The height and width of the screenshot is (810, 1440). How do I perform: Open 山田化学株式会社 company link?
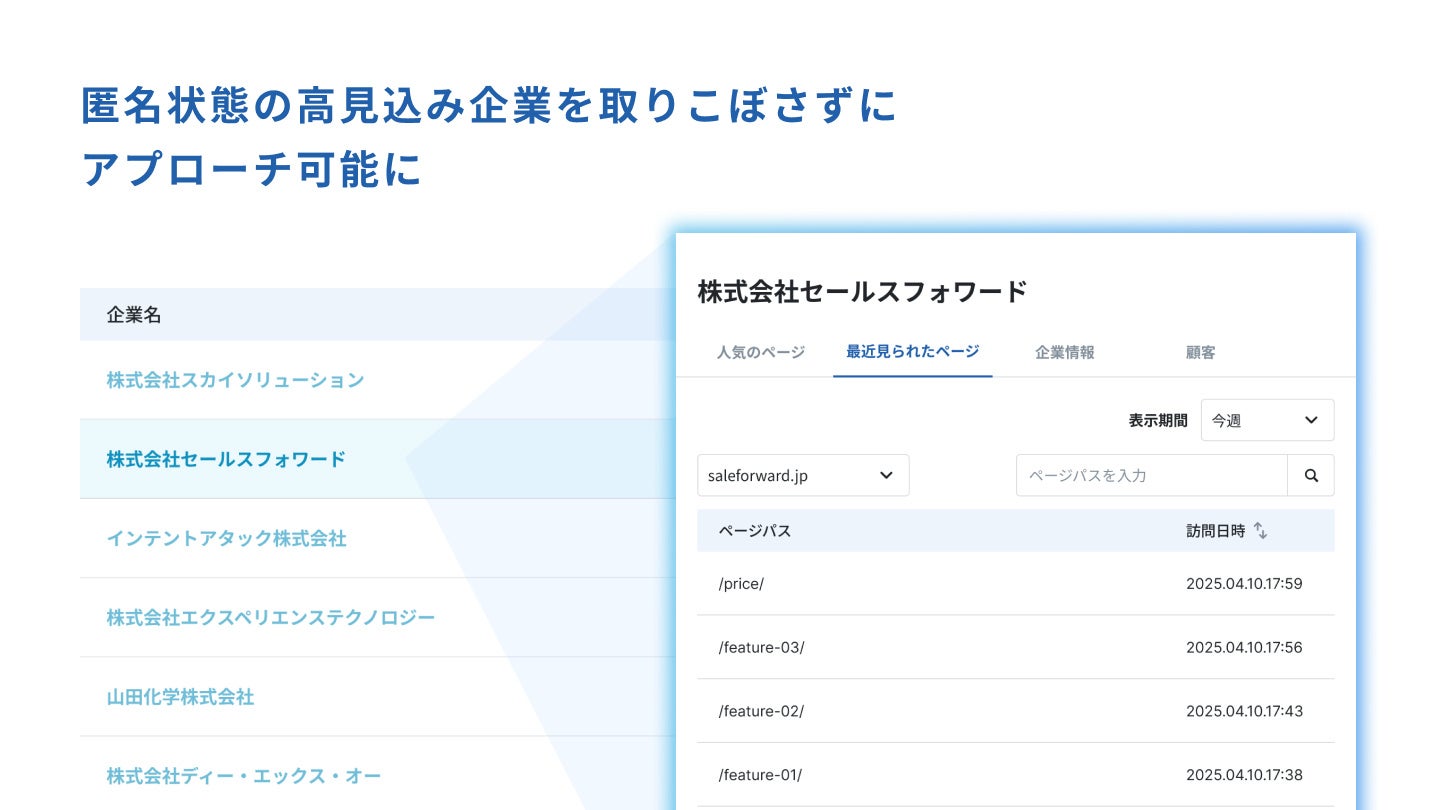coord(180,697)
